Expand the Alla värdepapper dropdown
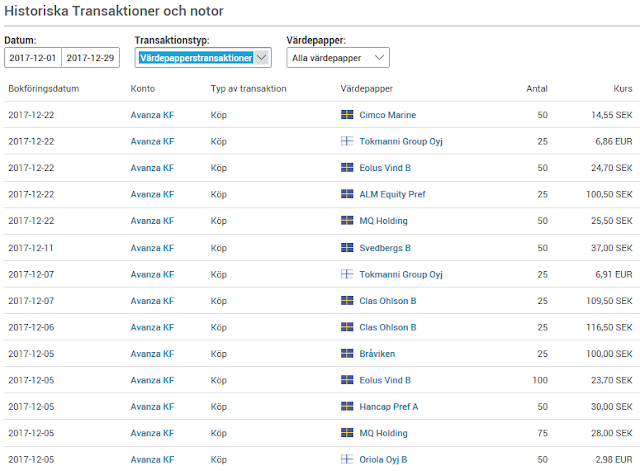 (338, 58)
